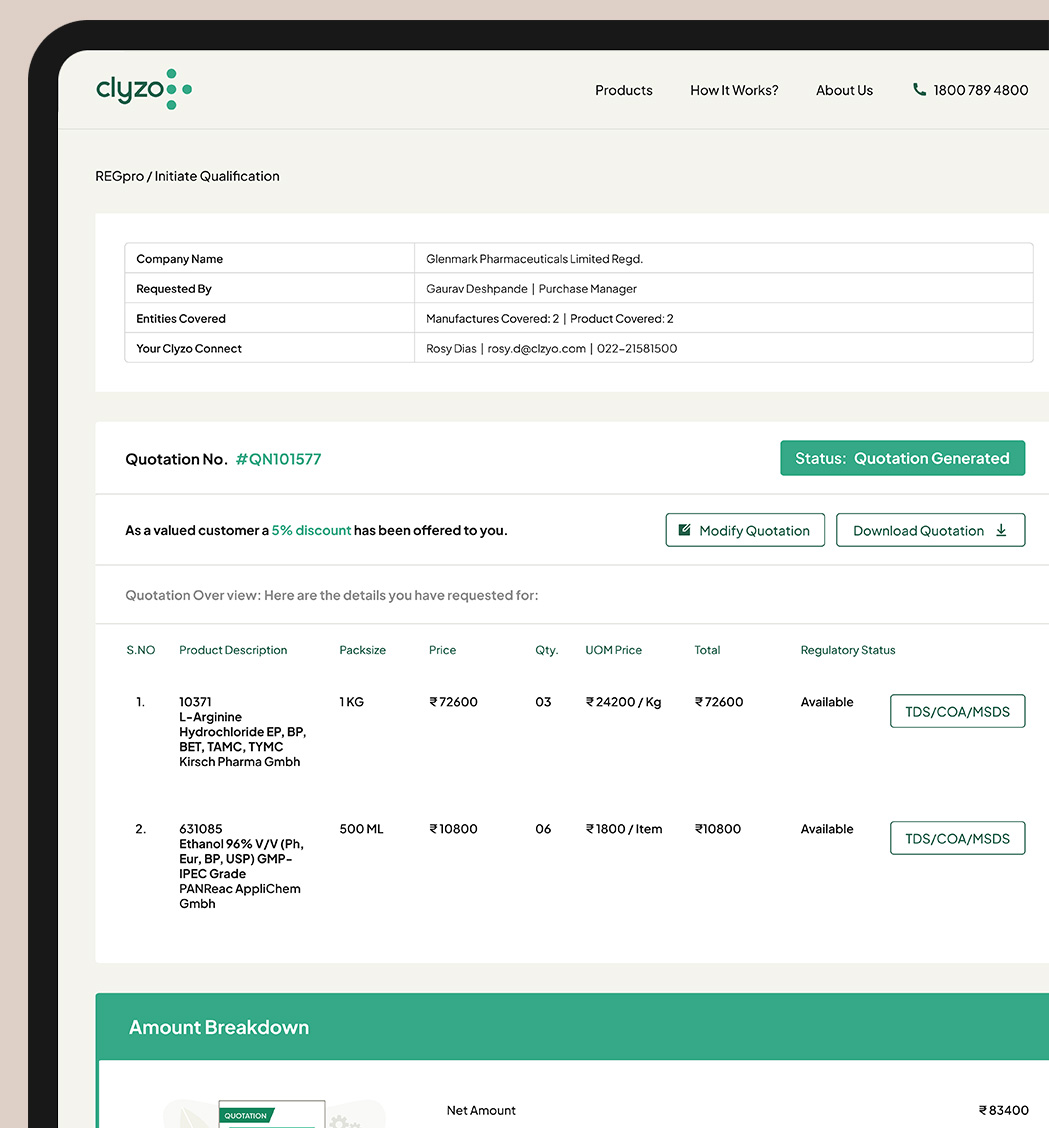Click the phone icon beside 1800 789 4800
This screenshot has width=1049, height=1128.
click(x=919, y=89)
